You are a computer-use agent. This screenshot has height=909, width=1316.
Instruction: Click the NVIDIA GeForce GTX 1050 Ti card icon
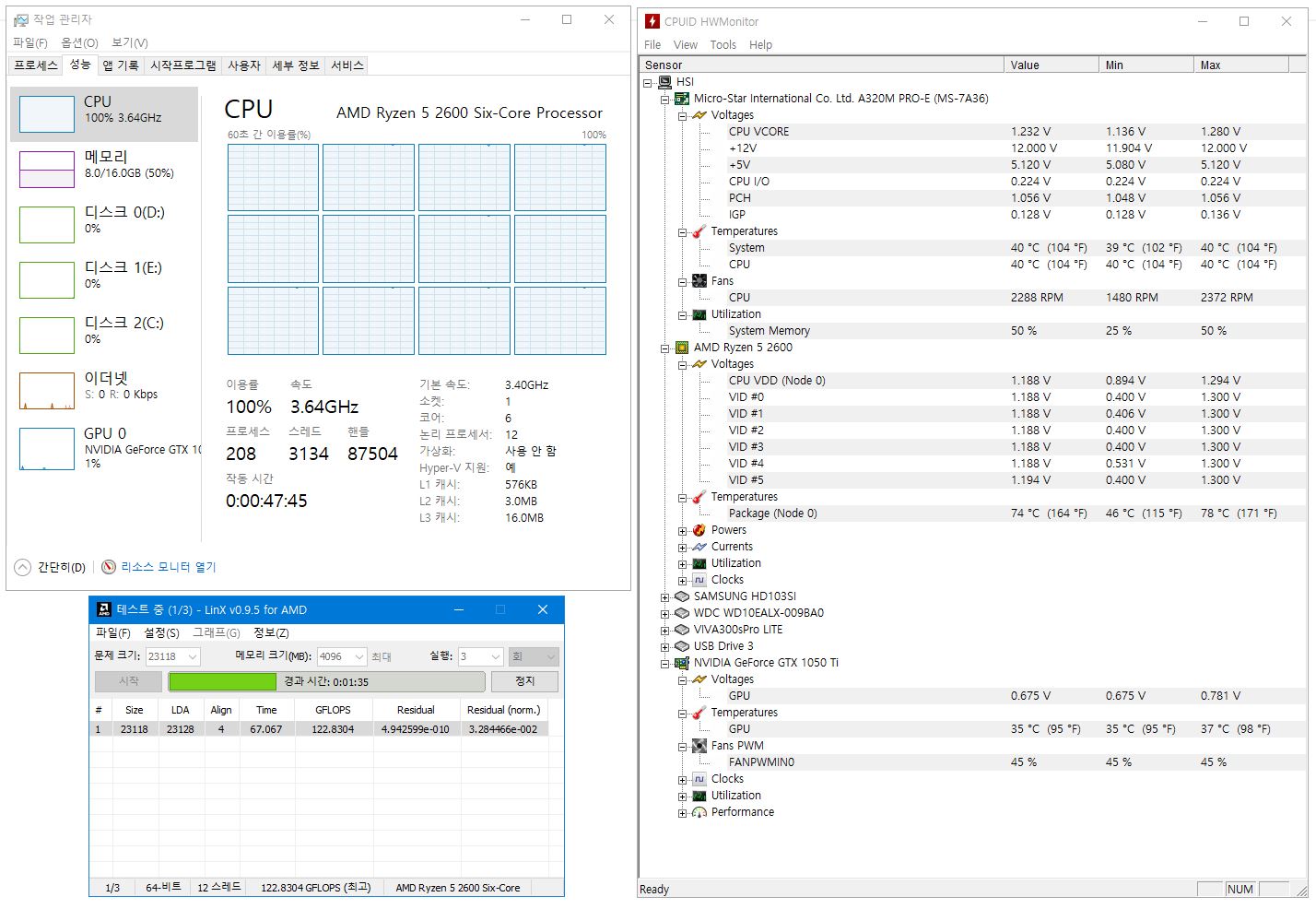[x=682, y=663]
